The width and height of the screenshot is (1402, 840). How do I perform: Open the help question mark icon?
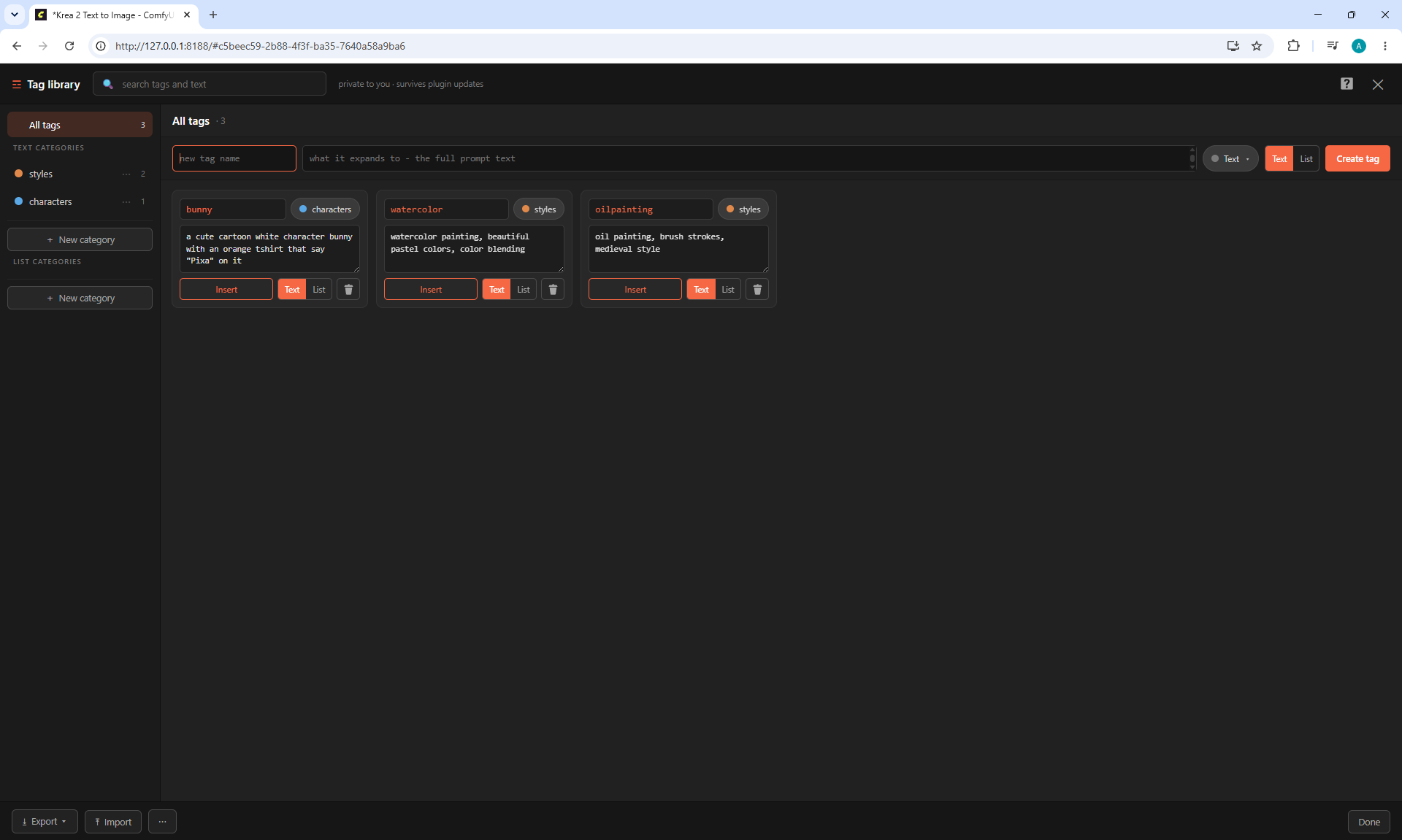point(1347,84)
